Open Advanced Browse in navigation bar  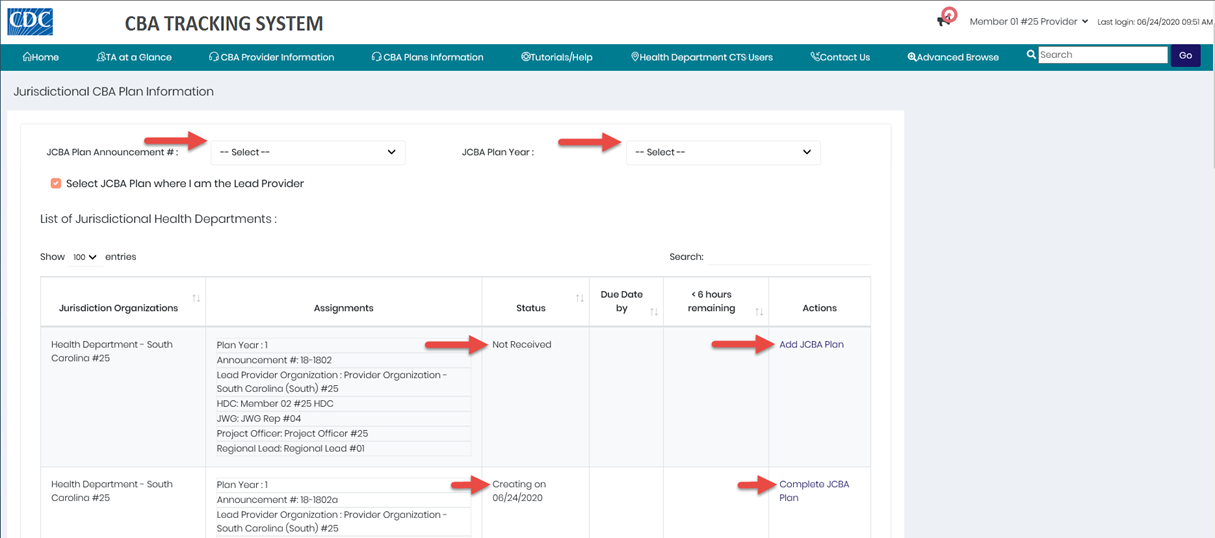953,57
